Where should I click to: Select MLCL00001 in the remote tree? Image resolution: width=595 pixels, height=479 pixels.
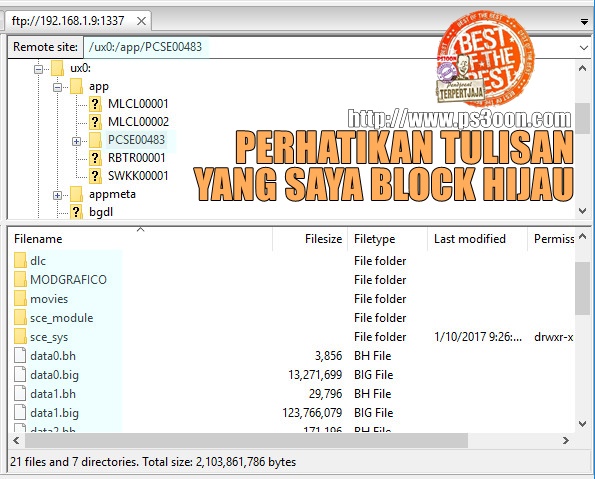138,104
